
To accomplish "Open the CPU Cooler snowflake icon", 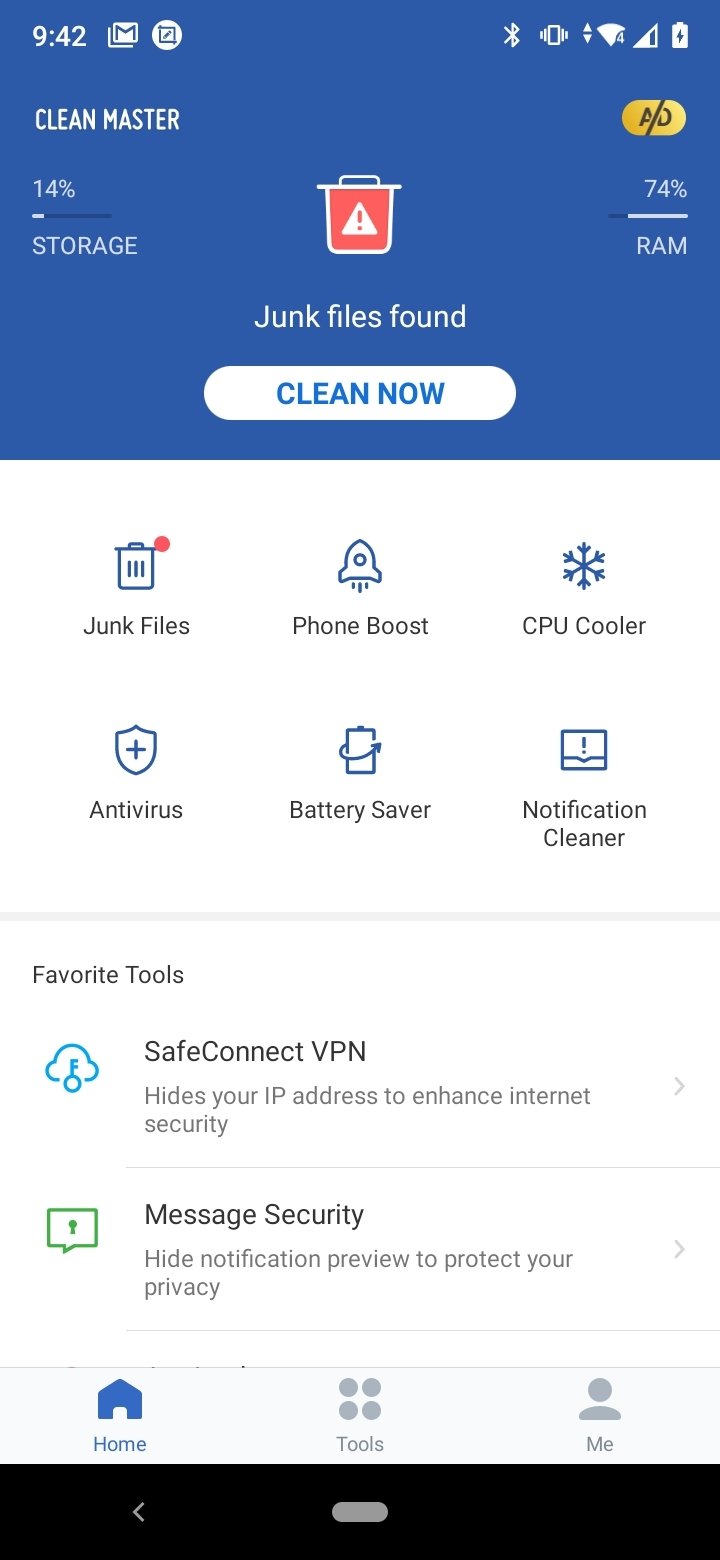I will click(584, 565).
